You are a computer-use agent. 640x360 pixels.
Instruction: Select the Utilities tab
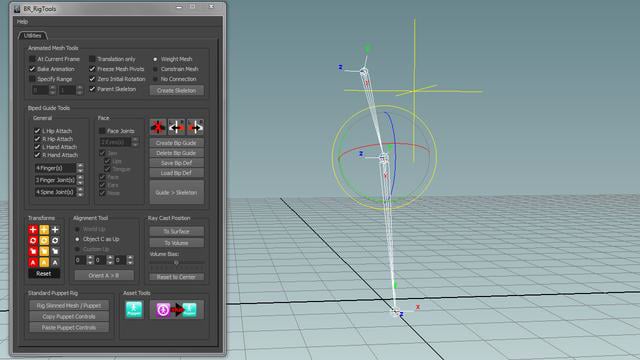coord(32,36)
